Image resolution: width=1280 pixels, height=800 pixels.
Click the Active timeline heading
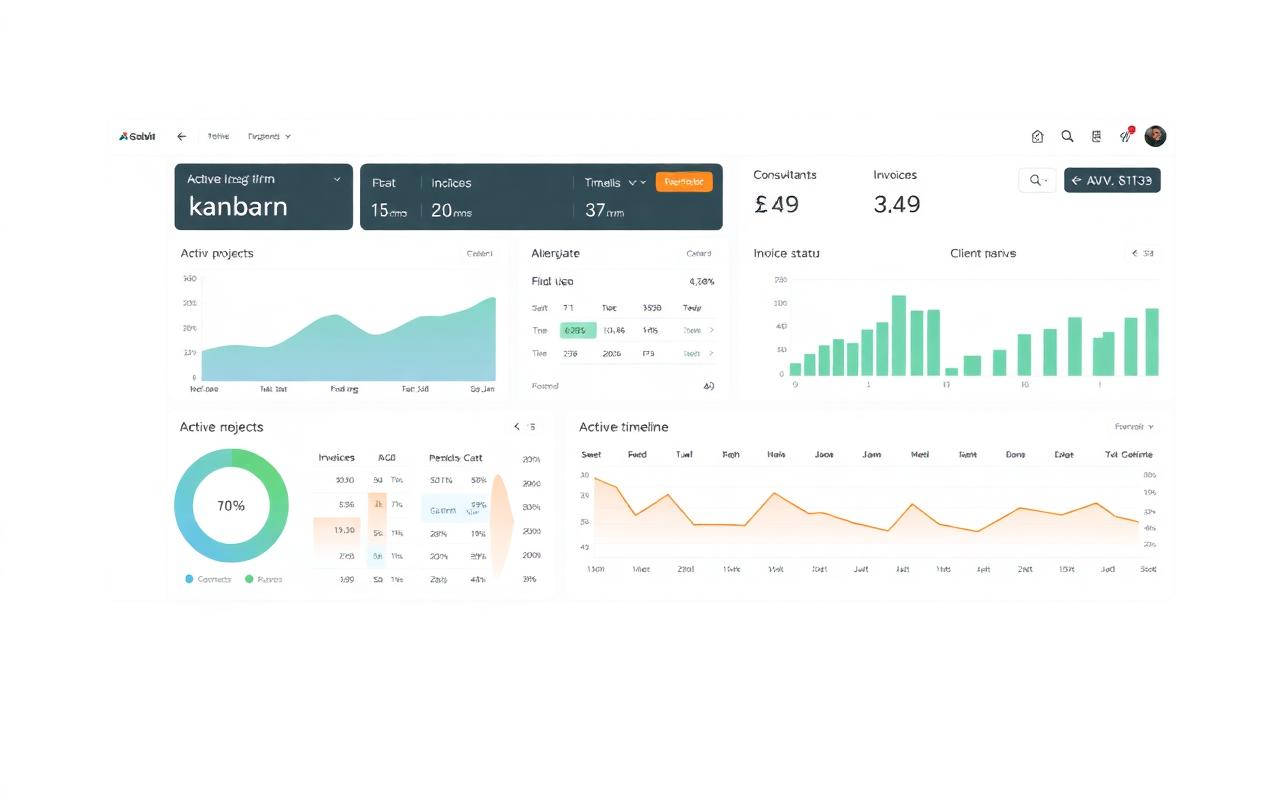(x=623, y=427)
